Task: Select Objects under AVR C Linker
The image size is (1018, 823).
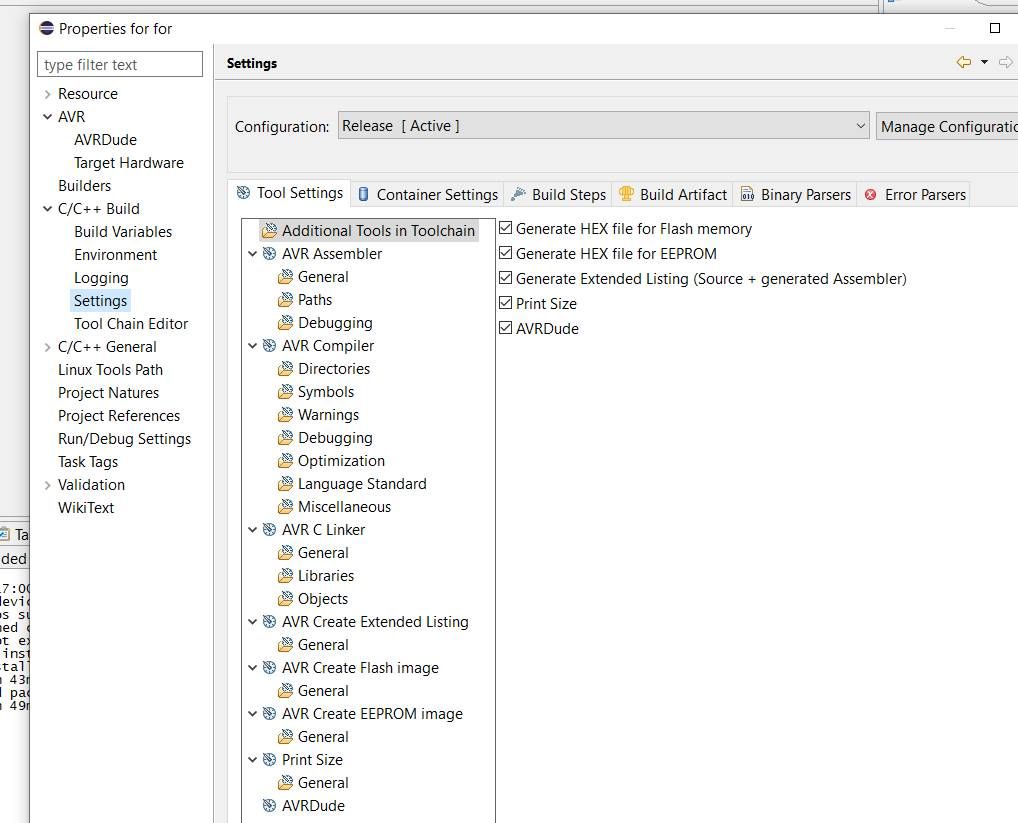Action: (x=323, y=598)
